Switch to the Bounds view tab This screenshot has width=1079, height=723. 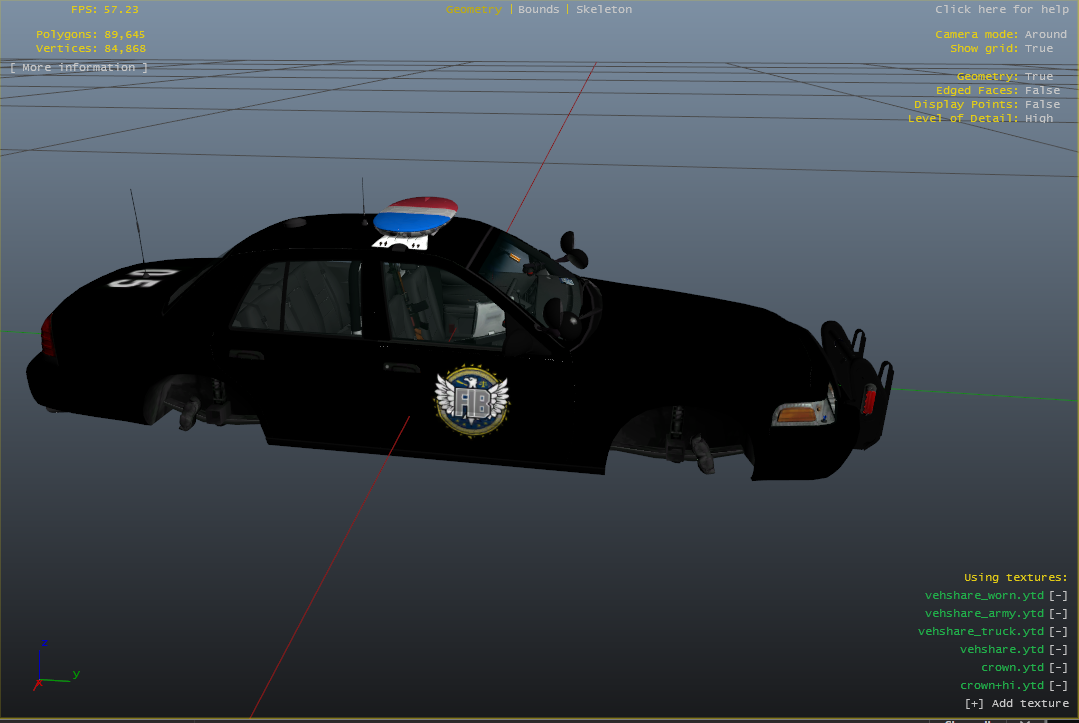(538, 9)
